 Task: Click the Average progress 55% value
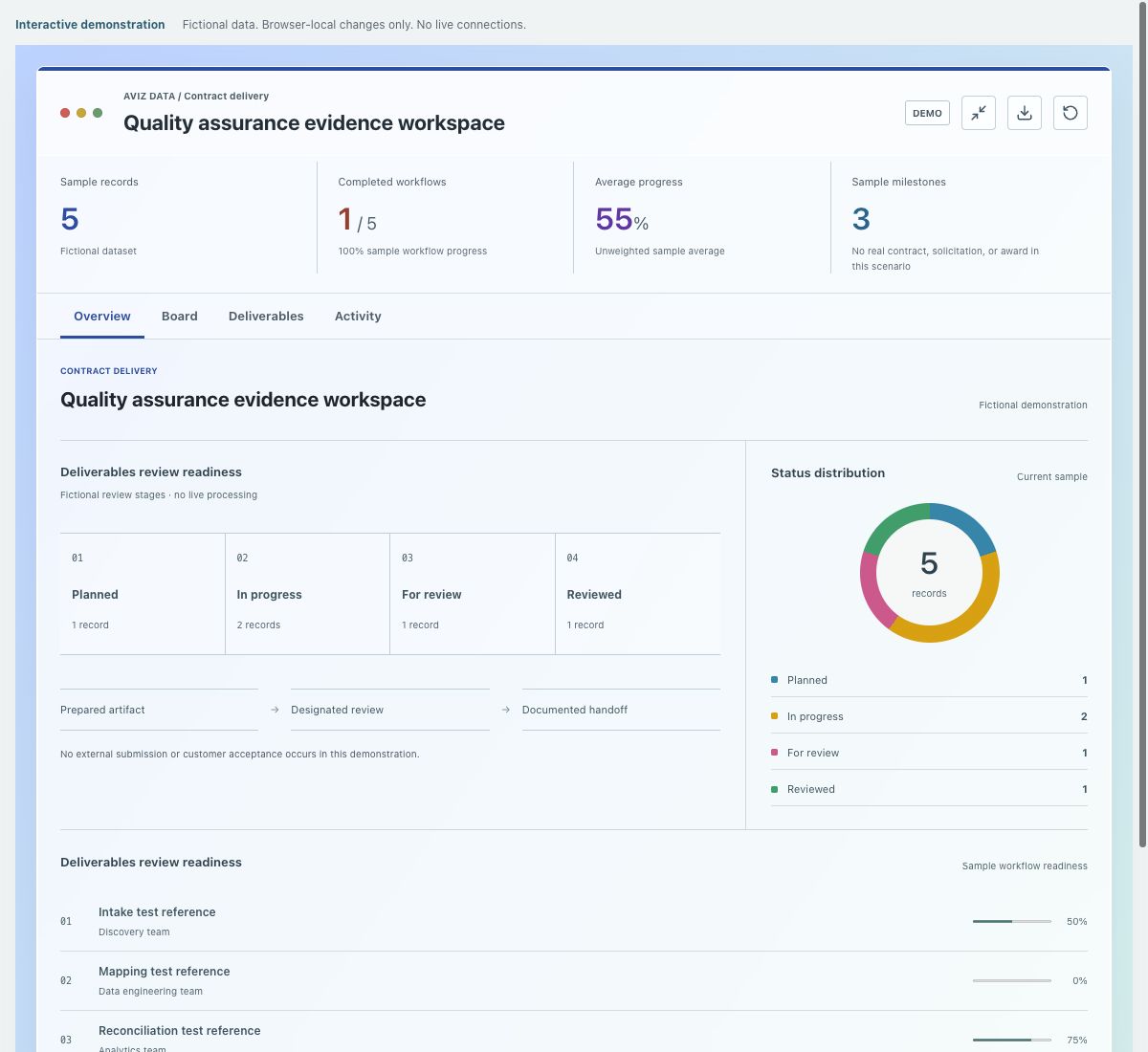point(622,220)
